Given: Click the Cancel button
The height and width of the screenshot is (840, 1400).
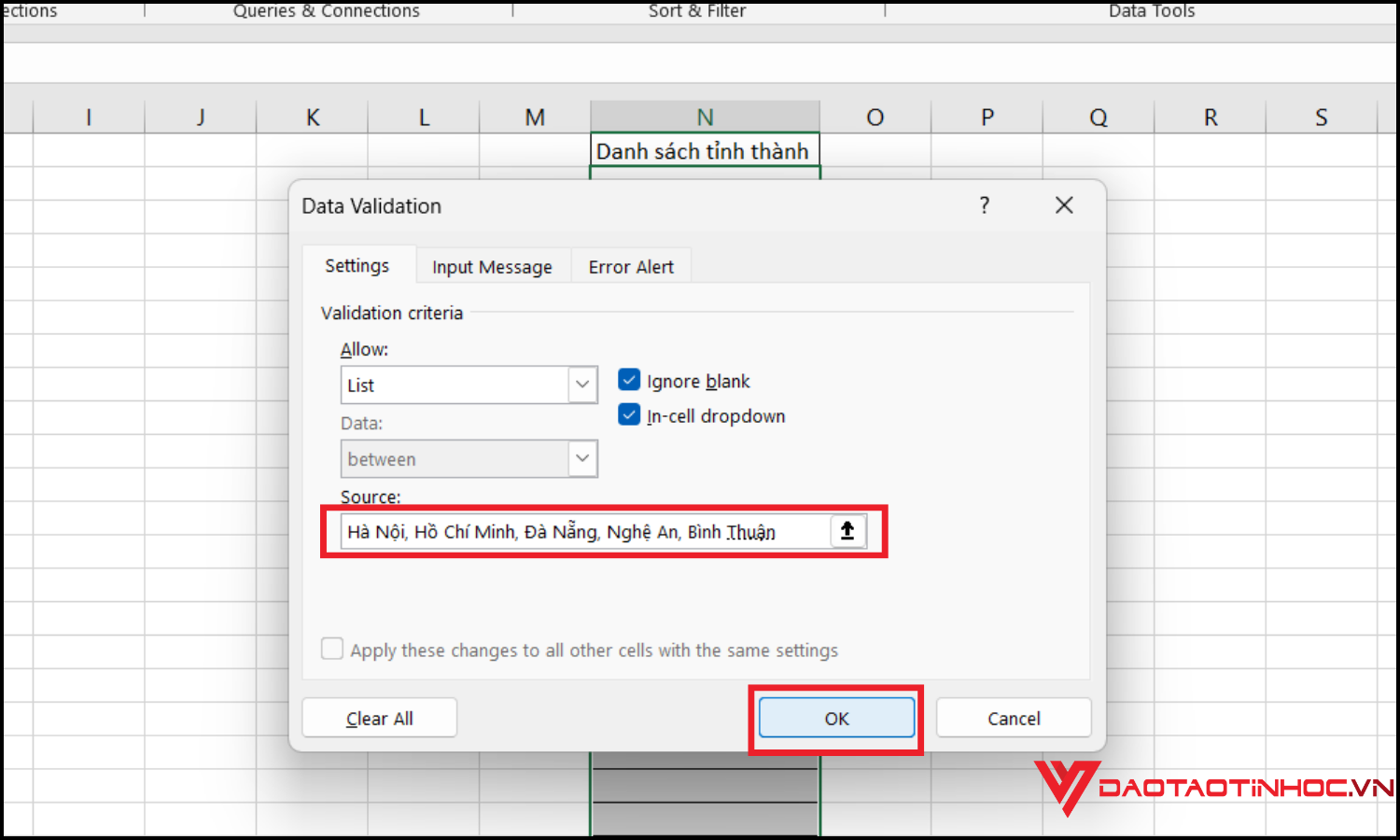Looking at the screenshot, I should (x=1014, y=718).
